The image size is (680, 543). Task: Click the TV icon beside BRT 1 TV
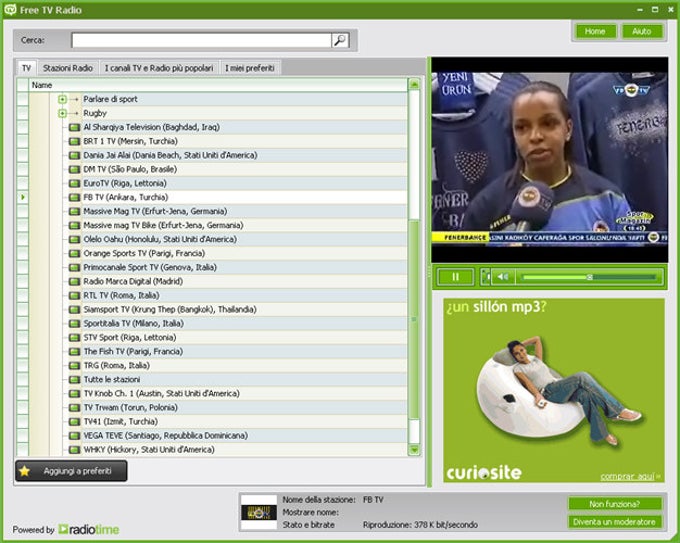click(x=75, y=141)
